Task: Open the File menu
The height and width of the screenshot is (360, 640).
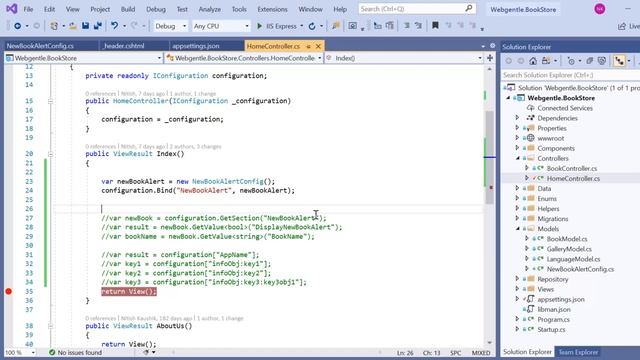Action: point(28,9)
